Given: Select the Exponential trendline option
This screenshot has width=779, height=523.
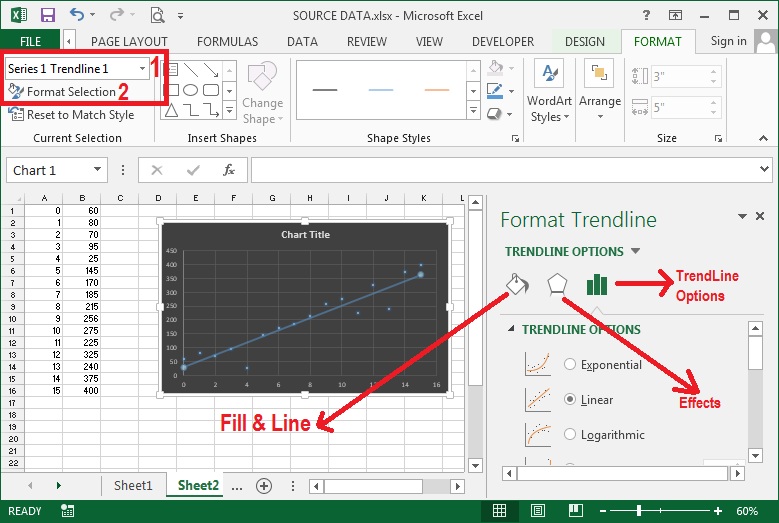Looking at the screenshot, I should tap(570, 365).
